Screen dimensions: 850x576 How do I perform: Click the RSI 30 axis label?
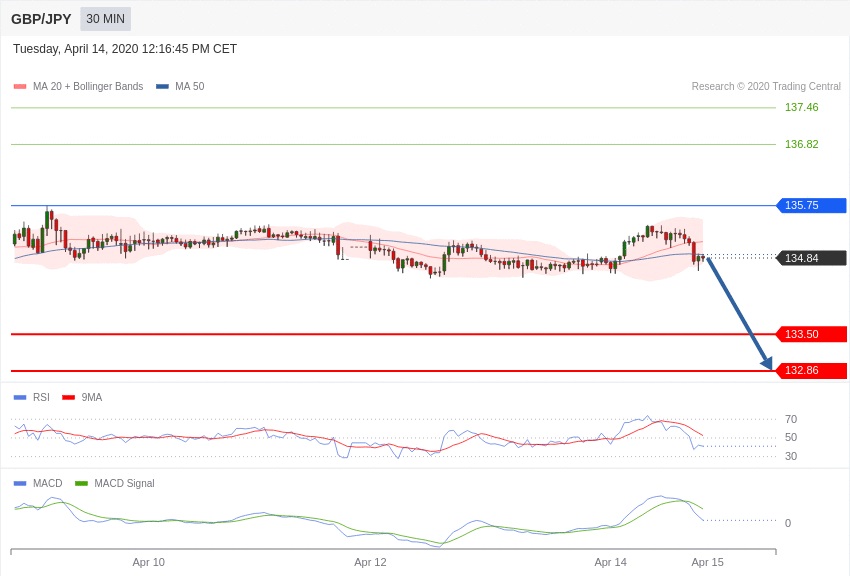pos(791,456)
